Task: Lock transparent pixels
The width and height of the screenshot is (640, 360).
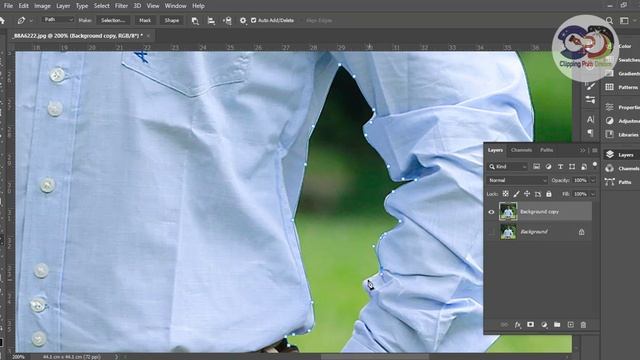Action: point(505,194)
